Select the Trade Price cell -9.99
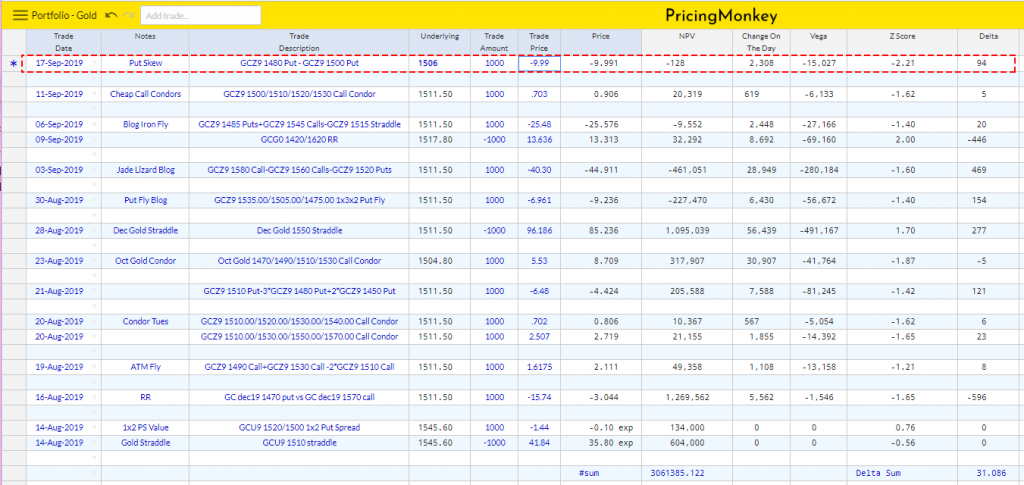Screen dimensions: 1024x485 click(x=539, y=63)
